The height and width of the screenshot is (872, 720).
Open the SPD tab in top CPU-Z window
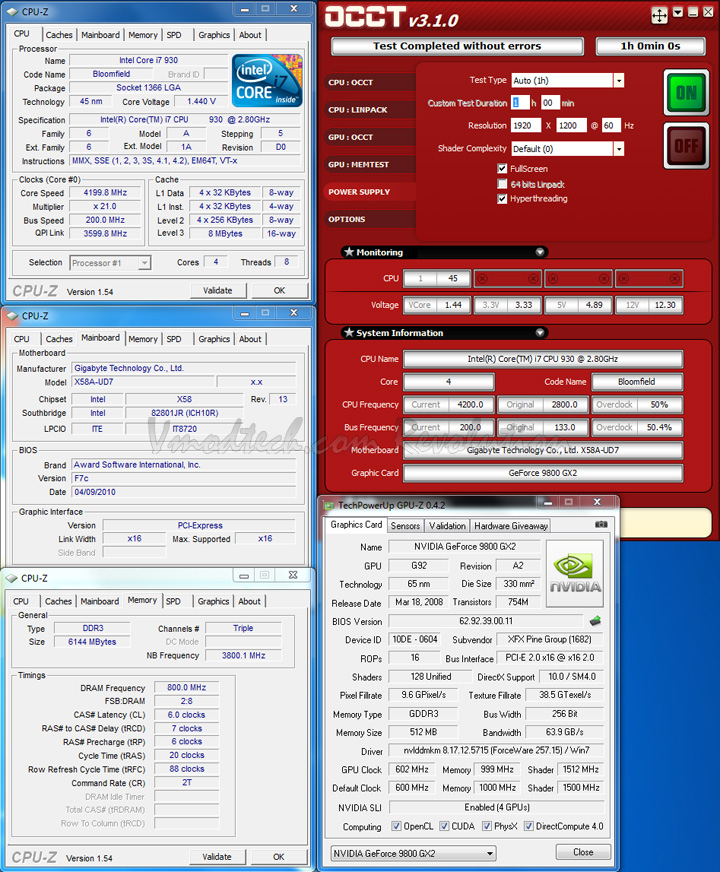[174, 34]
